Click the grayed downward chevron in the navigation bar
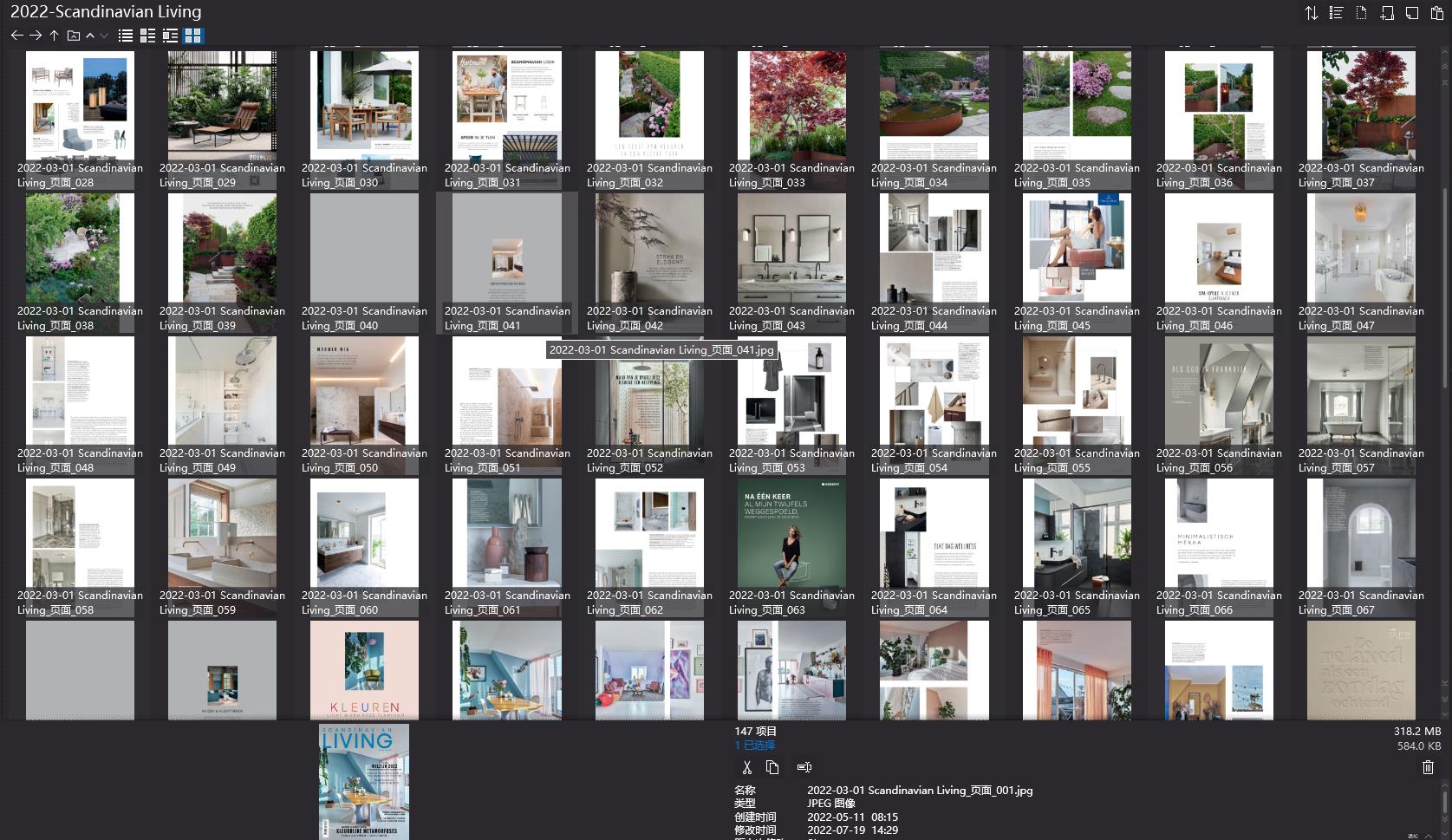This screenshot has height=840, width=1452. pos(104,36)
